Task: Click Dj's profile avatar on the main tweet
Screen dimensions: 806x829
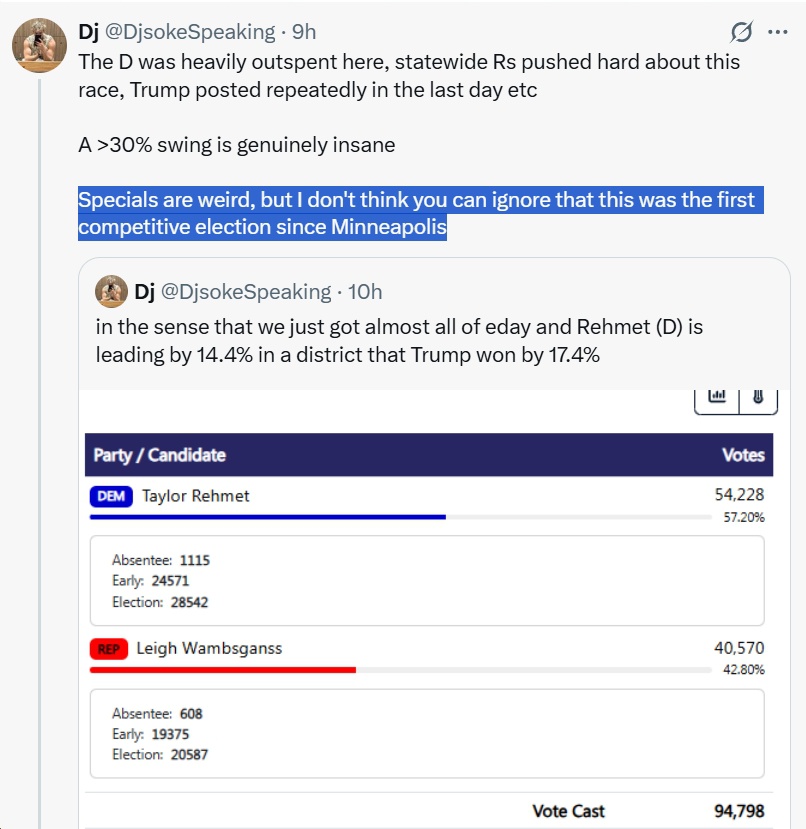Action: [39, 46]
